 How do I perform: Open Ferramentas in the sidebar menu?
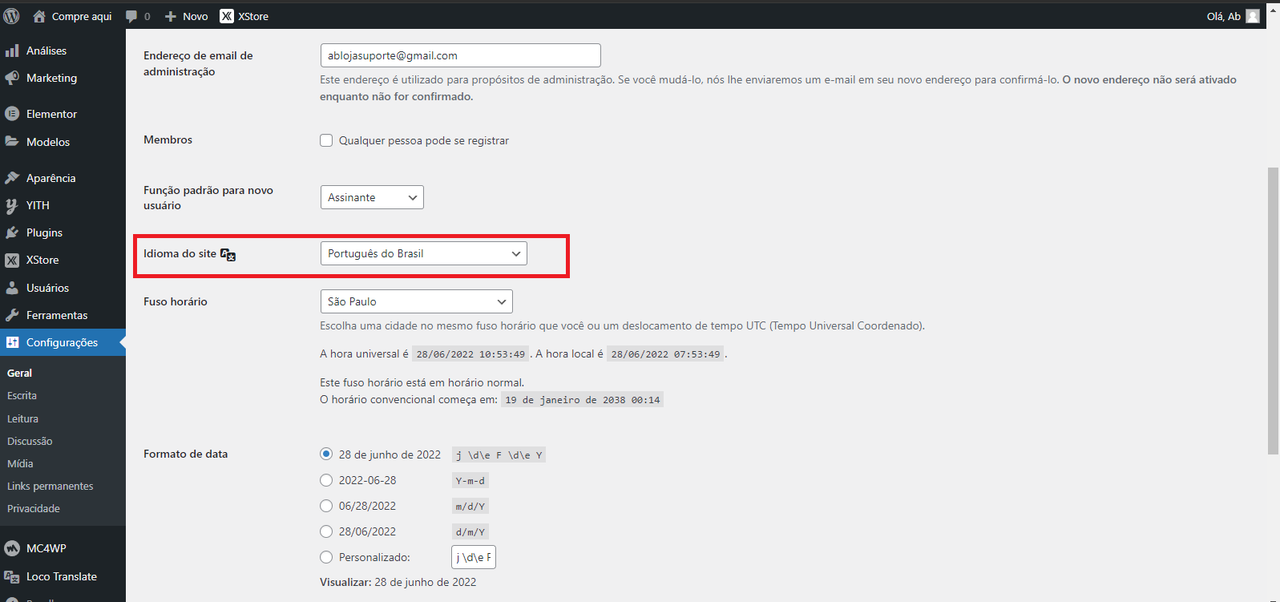point(57,315)
